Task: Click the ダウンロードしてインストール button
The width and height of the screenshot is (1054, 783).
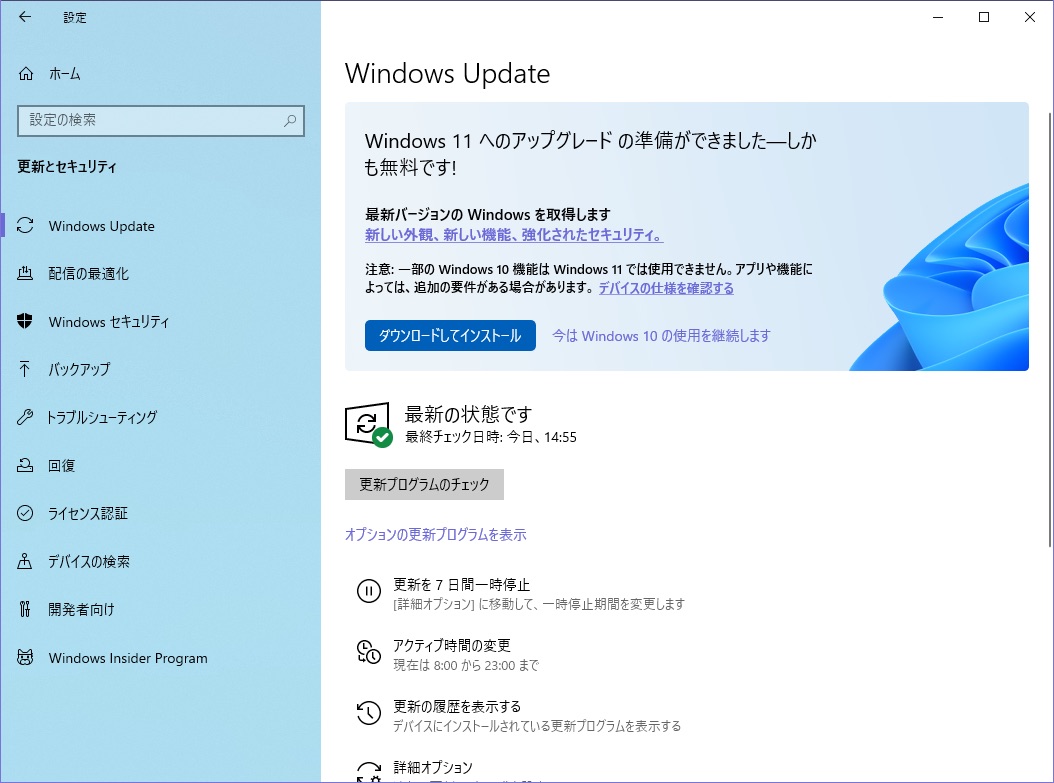Action: pyautogui.click(x=450, y=335)
